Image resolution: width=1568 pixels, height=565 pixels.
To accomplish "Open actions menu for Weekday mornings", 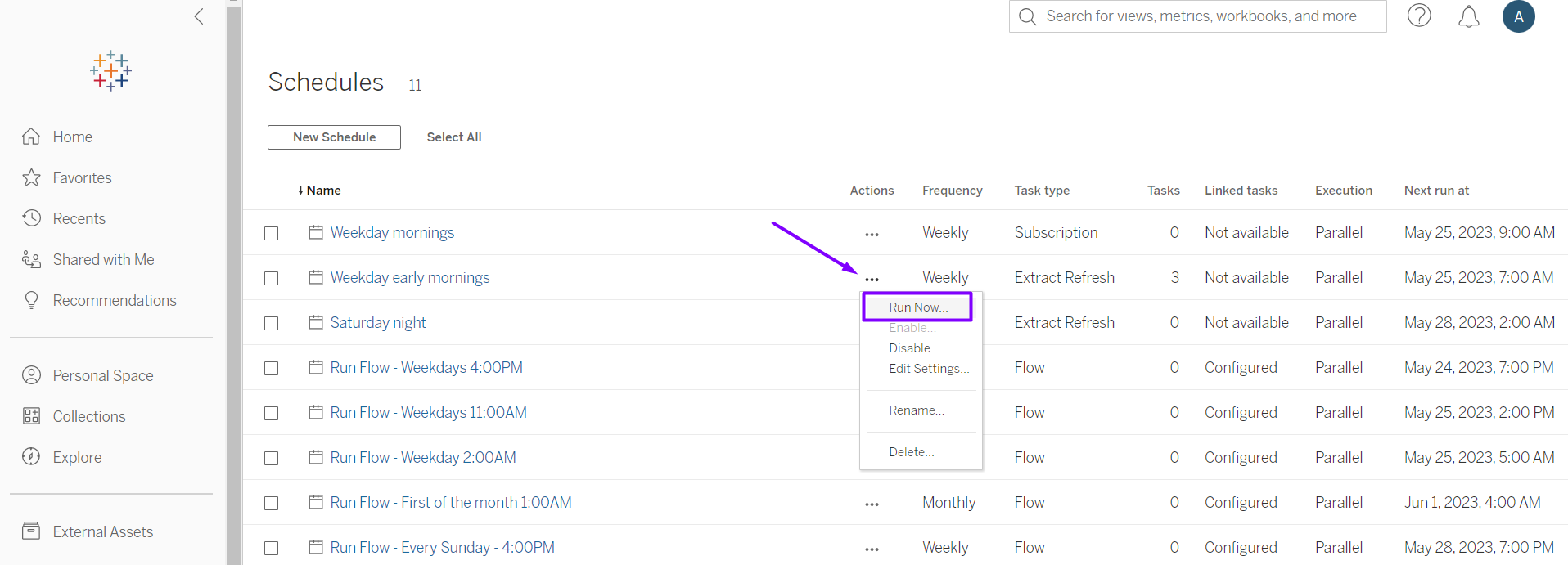I will [872, 234].
